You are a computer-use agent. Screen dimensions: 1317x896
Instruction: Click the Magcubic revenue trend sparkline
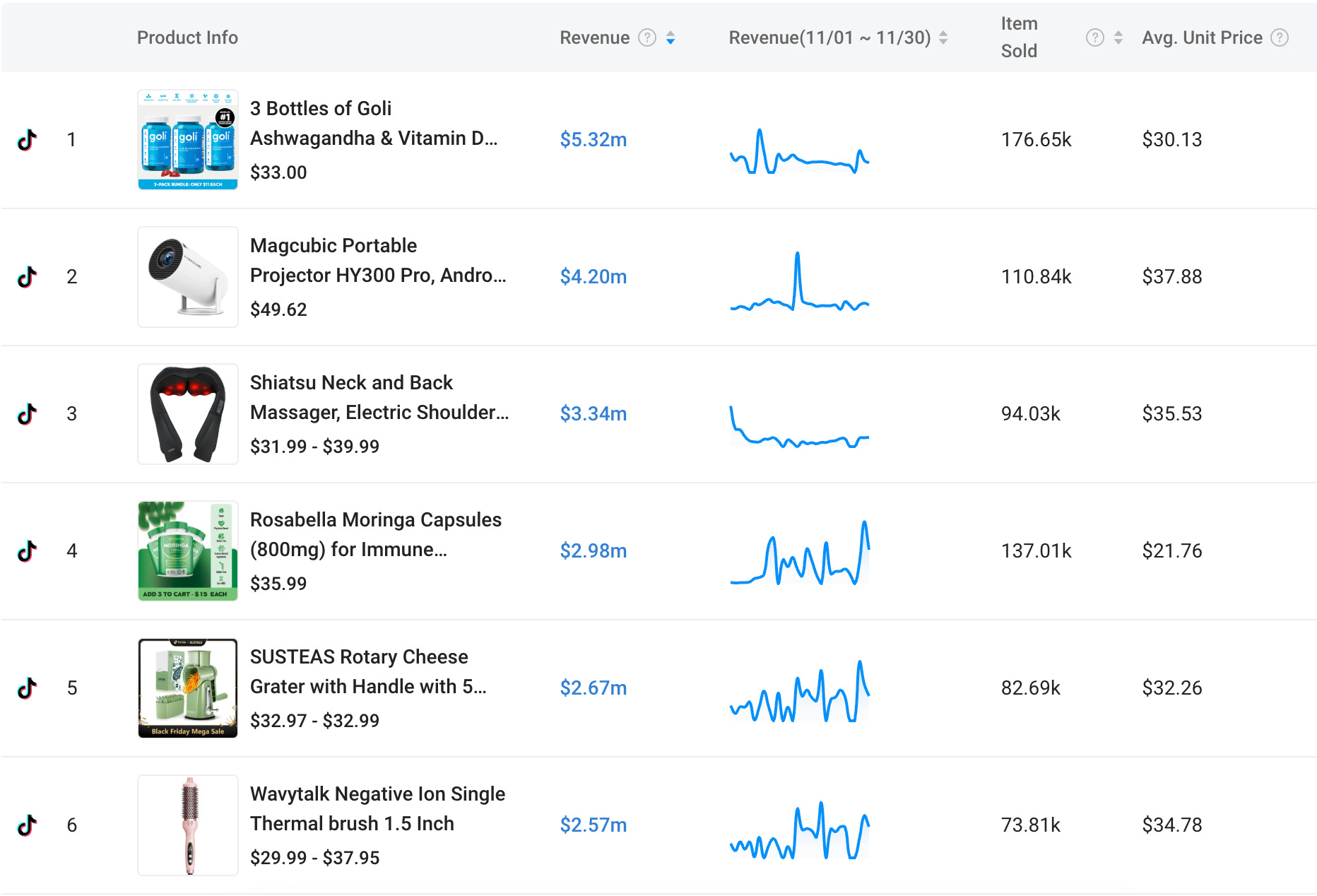[x=799, y=281]
